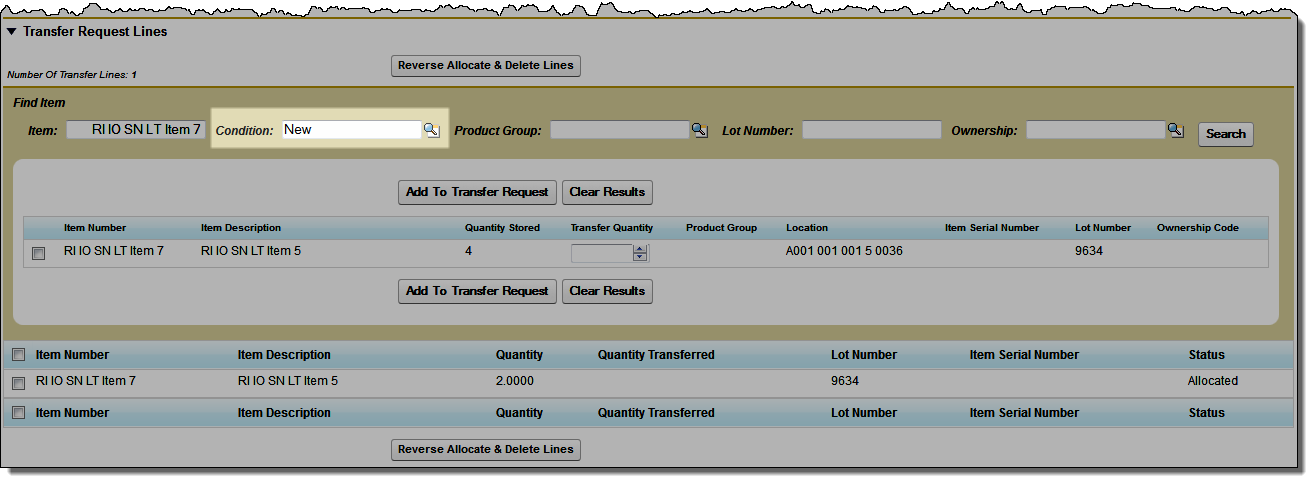Select the allocated transfer line checkbox

(x=18, y=383)
